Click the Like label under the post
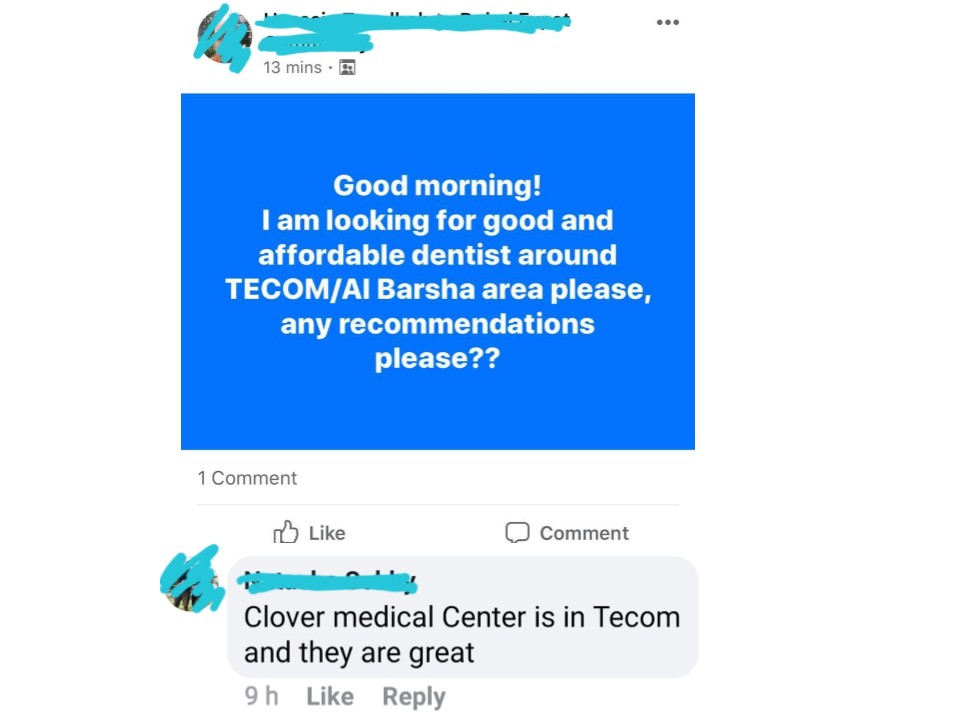 [x=327, y=533]
